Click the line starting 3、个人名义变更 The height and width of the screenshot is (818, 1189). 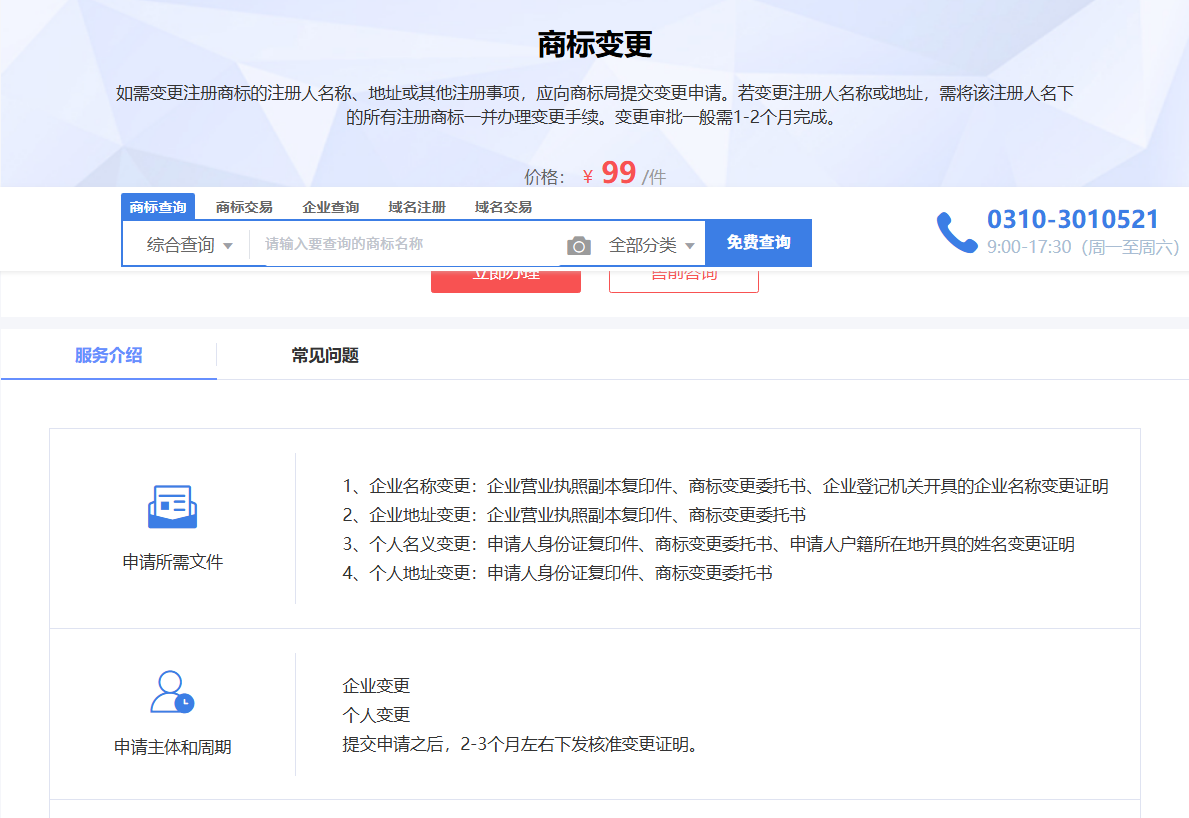[x=708, y=544]
